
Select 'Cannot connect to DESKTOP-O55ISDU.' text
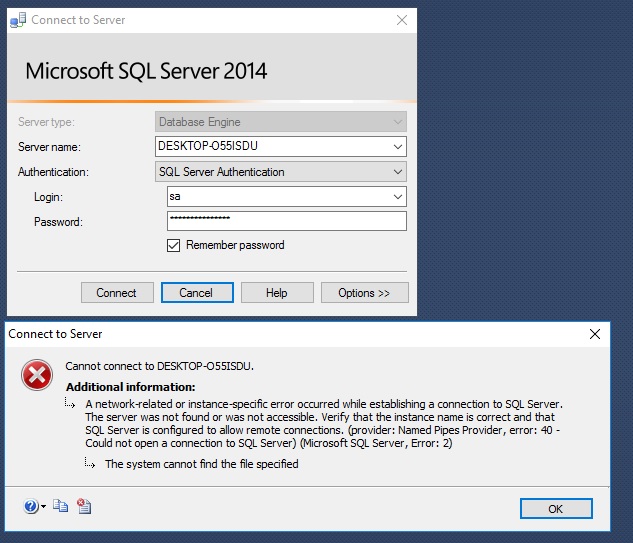tap(159, 366)
